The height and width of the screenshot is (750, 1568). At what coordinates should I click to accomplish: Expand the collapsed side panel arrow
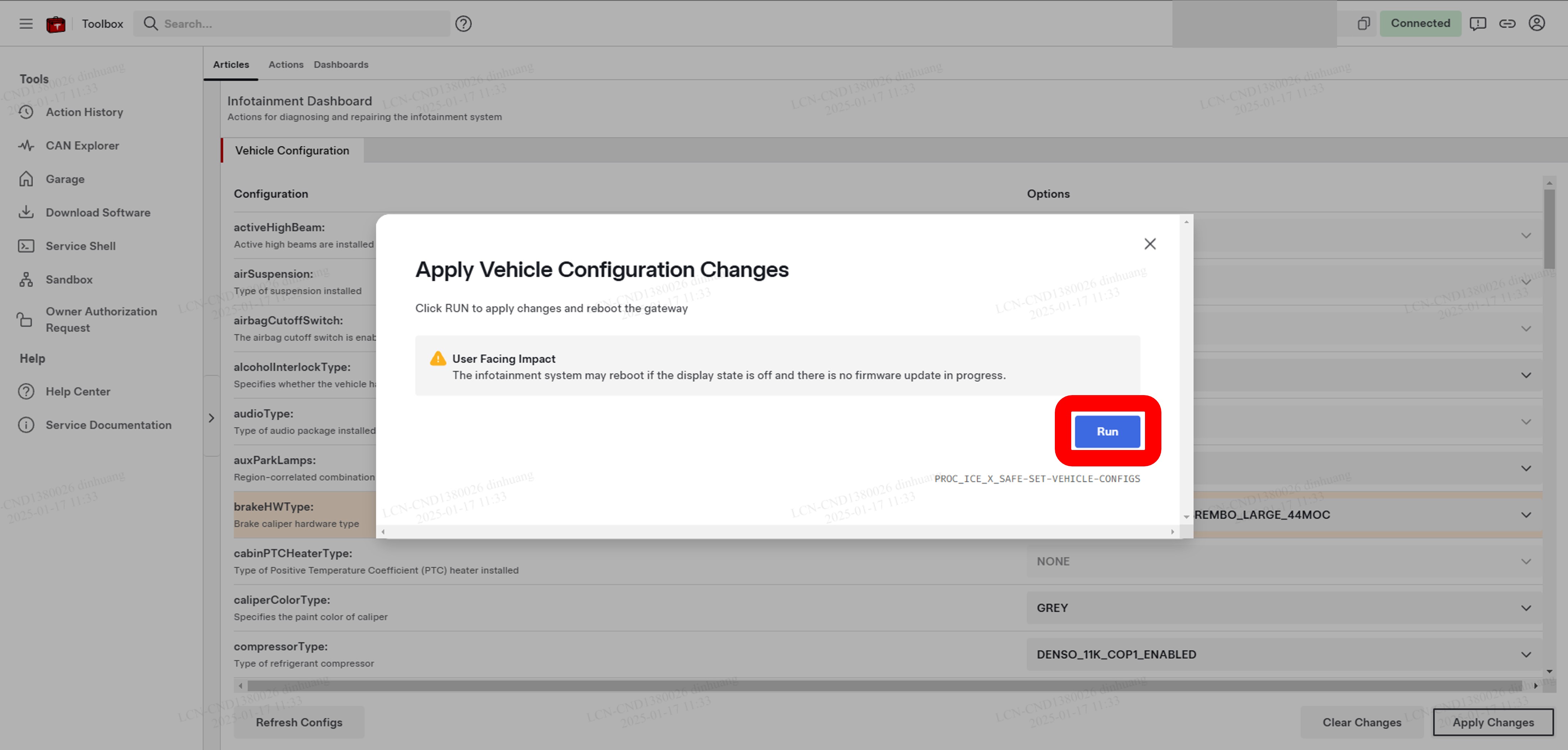pyautogui.click(x=211, y=418)
